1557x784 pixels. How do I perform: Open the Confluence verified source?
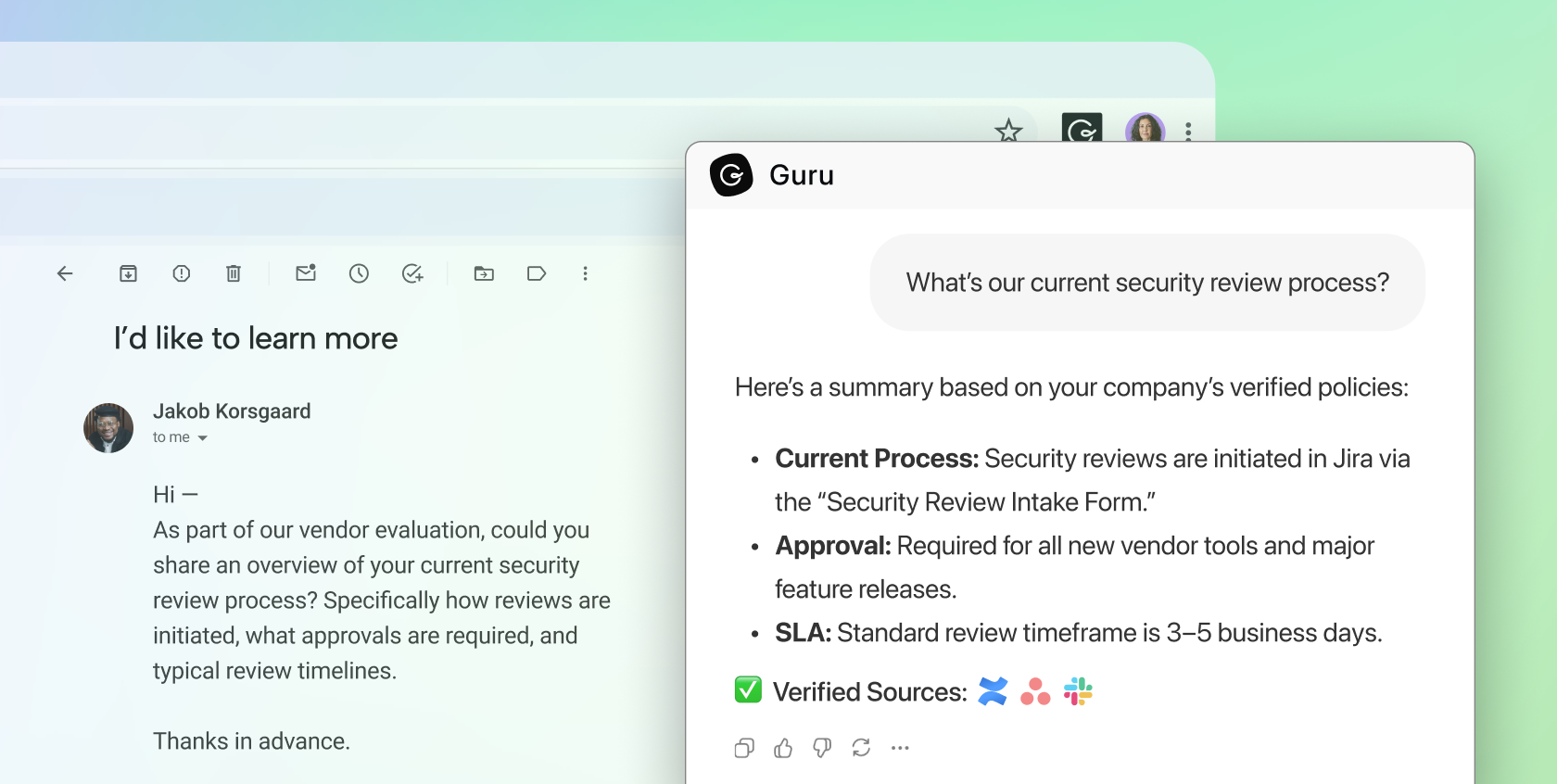click(x=993, y=691)
